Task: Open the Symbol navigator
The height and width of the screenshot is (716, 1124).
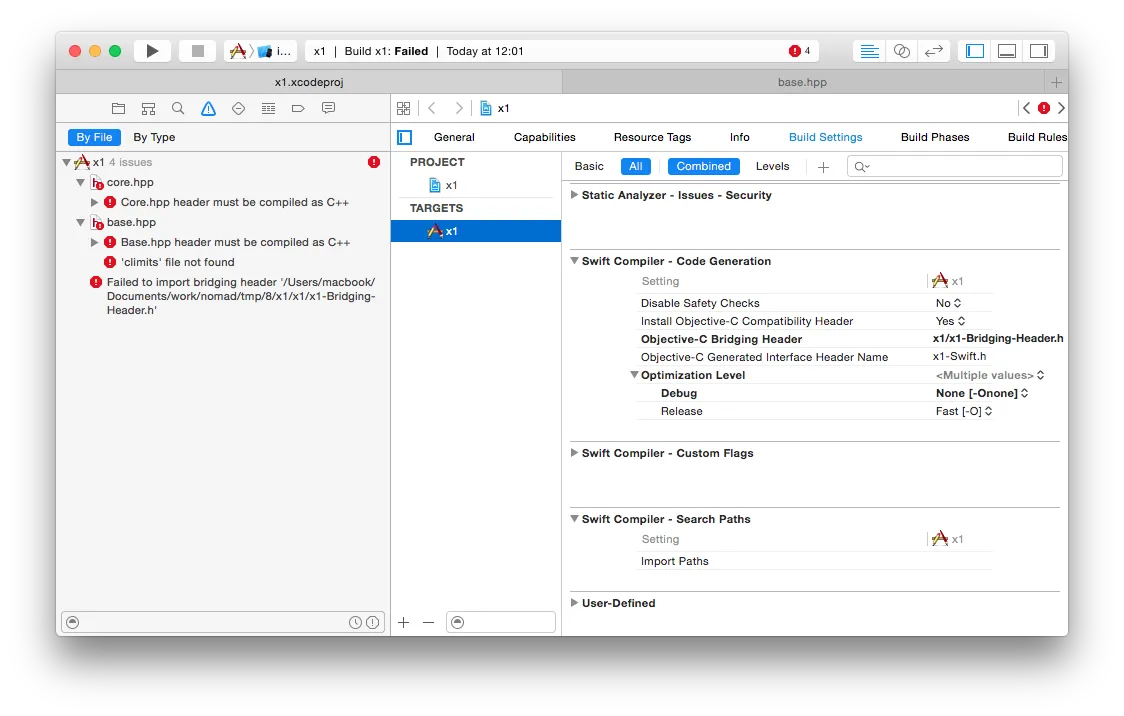Action: pyautogui.click(x=148, y=108)
